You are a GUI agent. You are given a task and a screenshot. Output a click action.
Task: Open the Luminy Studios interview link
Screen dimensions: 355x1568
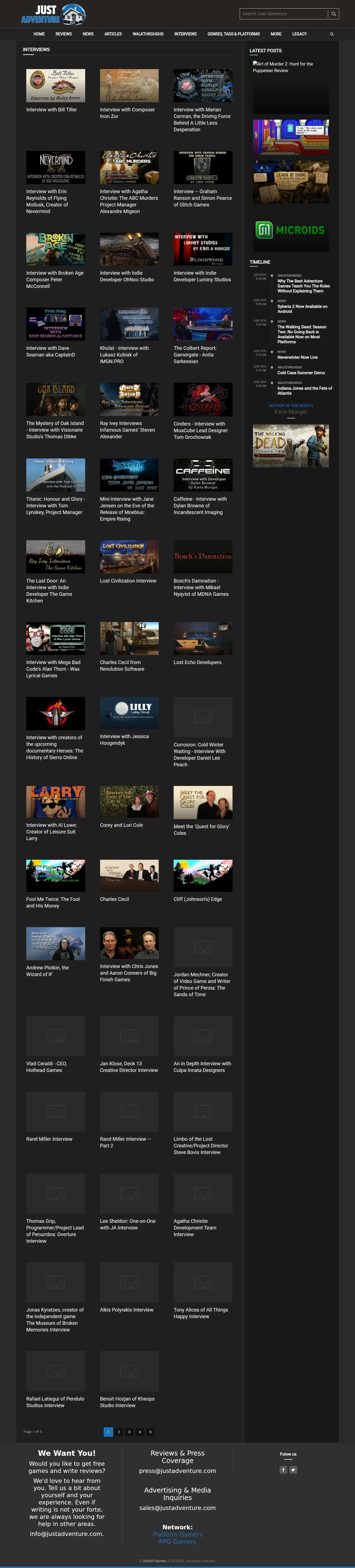point(202,276)
